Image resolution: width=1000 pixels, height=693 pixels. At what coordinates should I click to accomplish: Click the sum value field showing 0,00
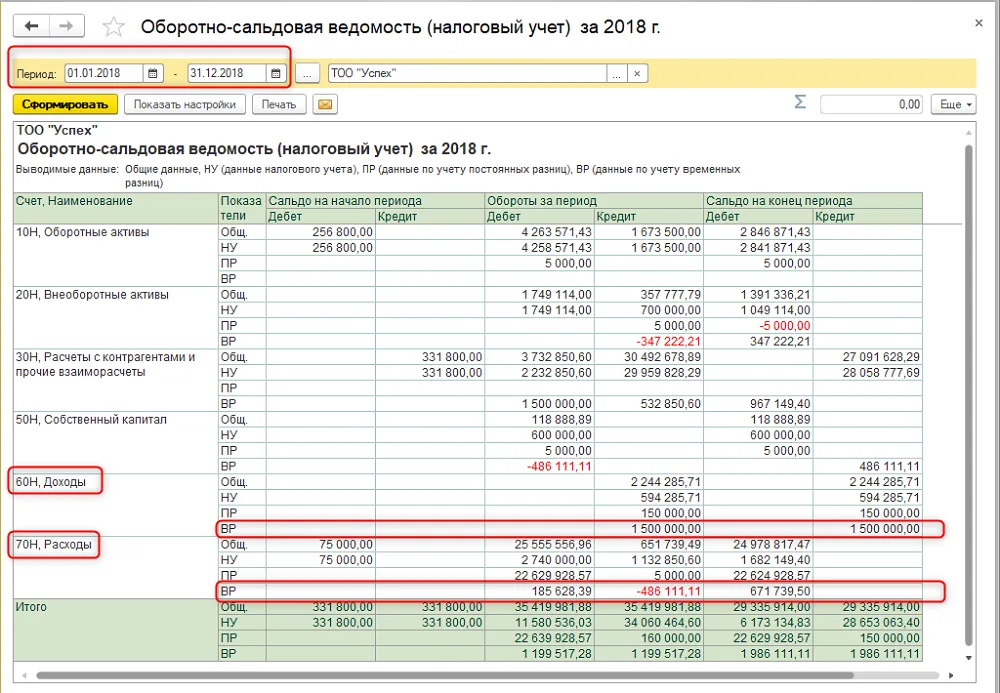pos(871,105)
